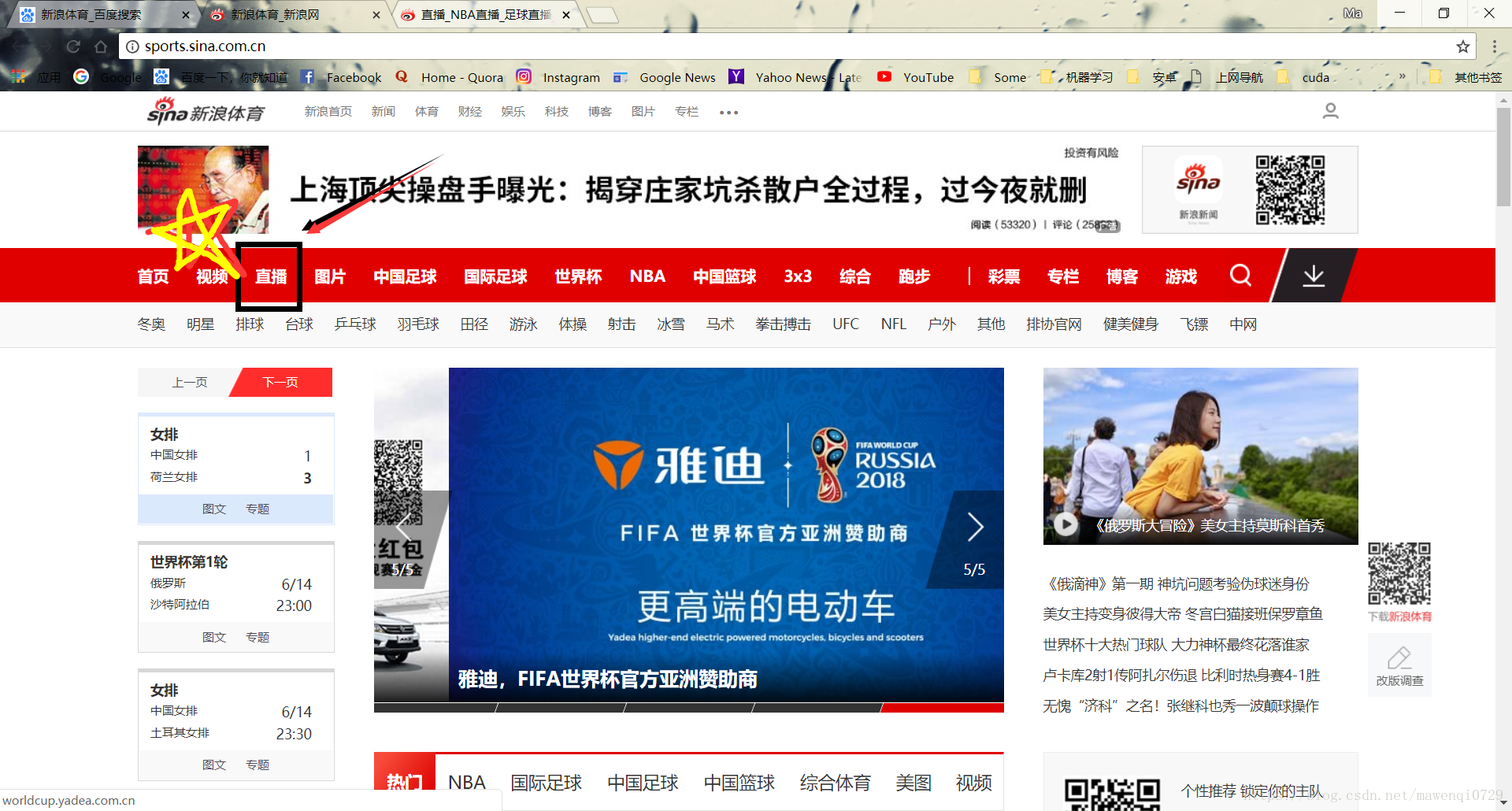Close the 直播_NBA直播 tab
The height and width of the screenshot is (811, 1512).
coord(566,15)
